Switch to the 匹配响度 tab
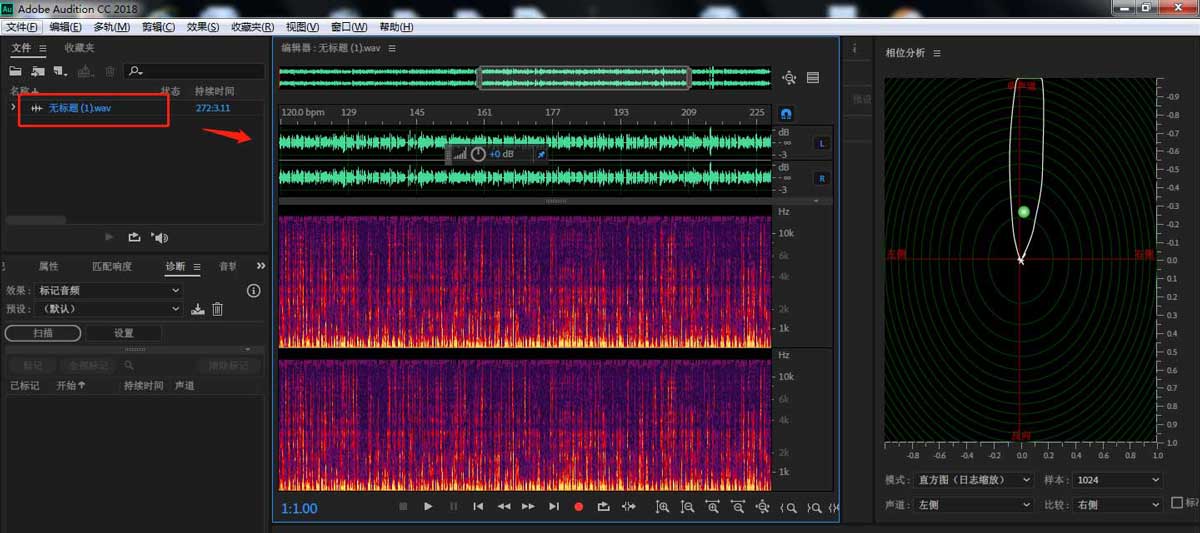 click(x=111, y=267)
